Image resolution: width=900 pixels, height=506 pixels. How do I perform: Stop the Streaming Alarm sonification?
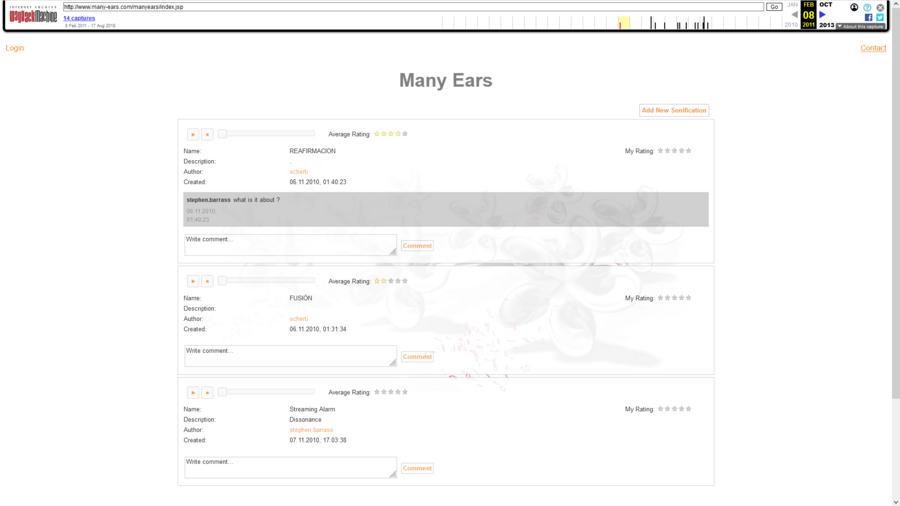tap(207, 392)
